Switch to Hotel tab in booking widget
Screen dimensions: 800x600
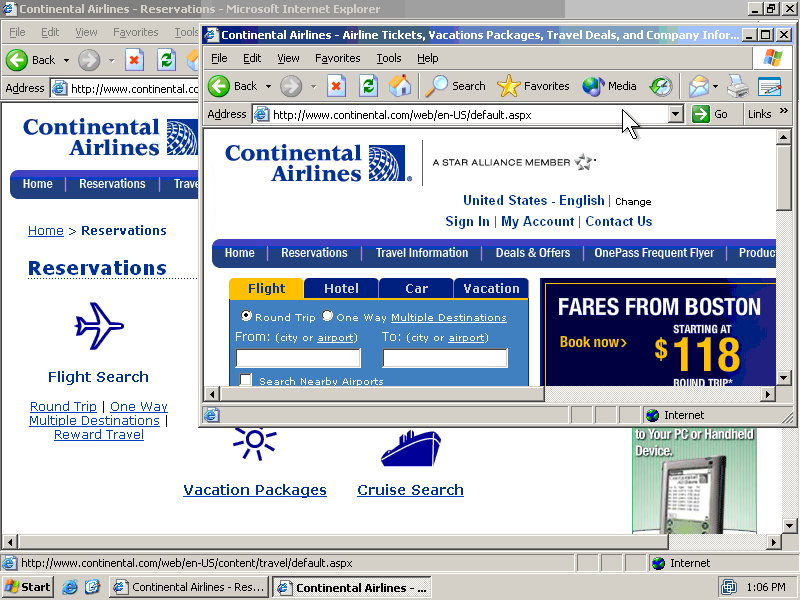(341, 288)
